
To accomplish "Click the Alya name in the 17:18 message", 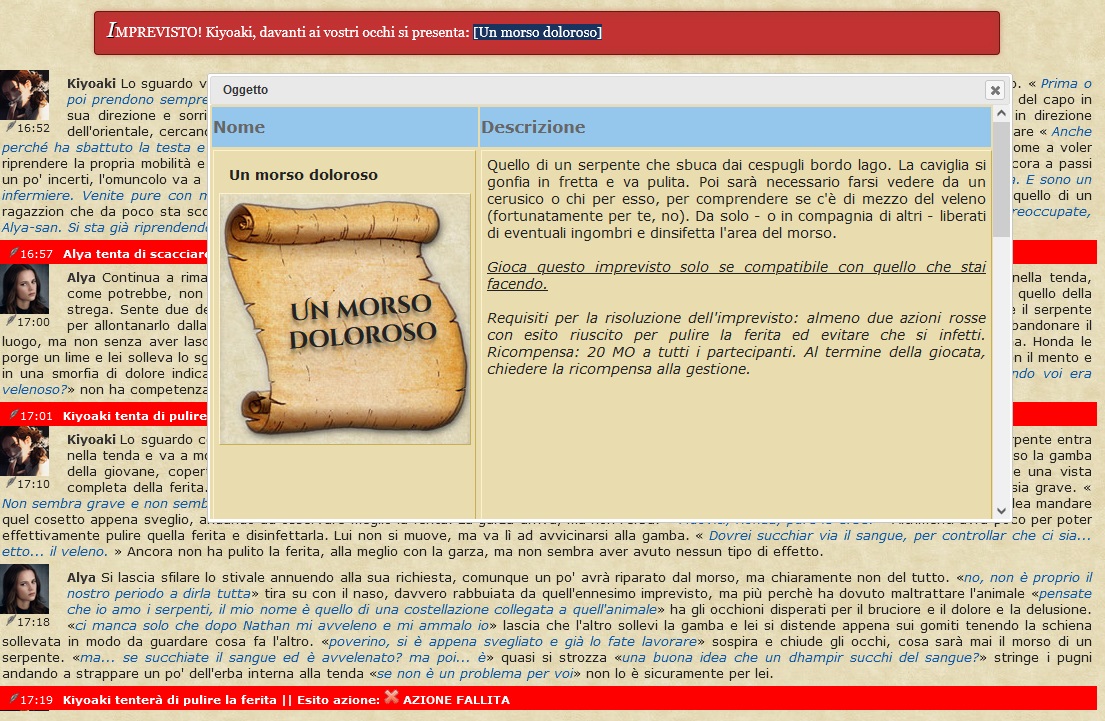I will coord(81,578).
